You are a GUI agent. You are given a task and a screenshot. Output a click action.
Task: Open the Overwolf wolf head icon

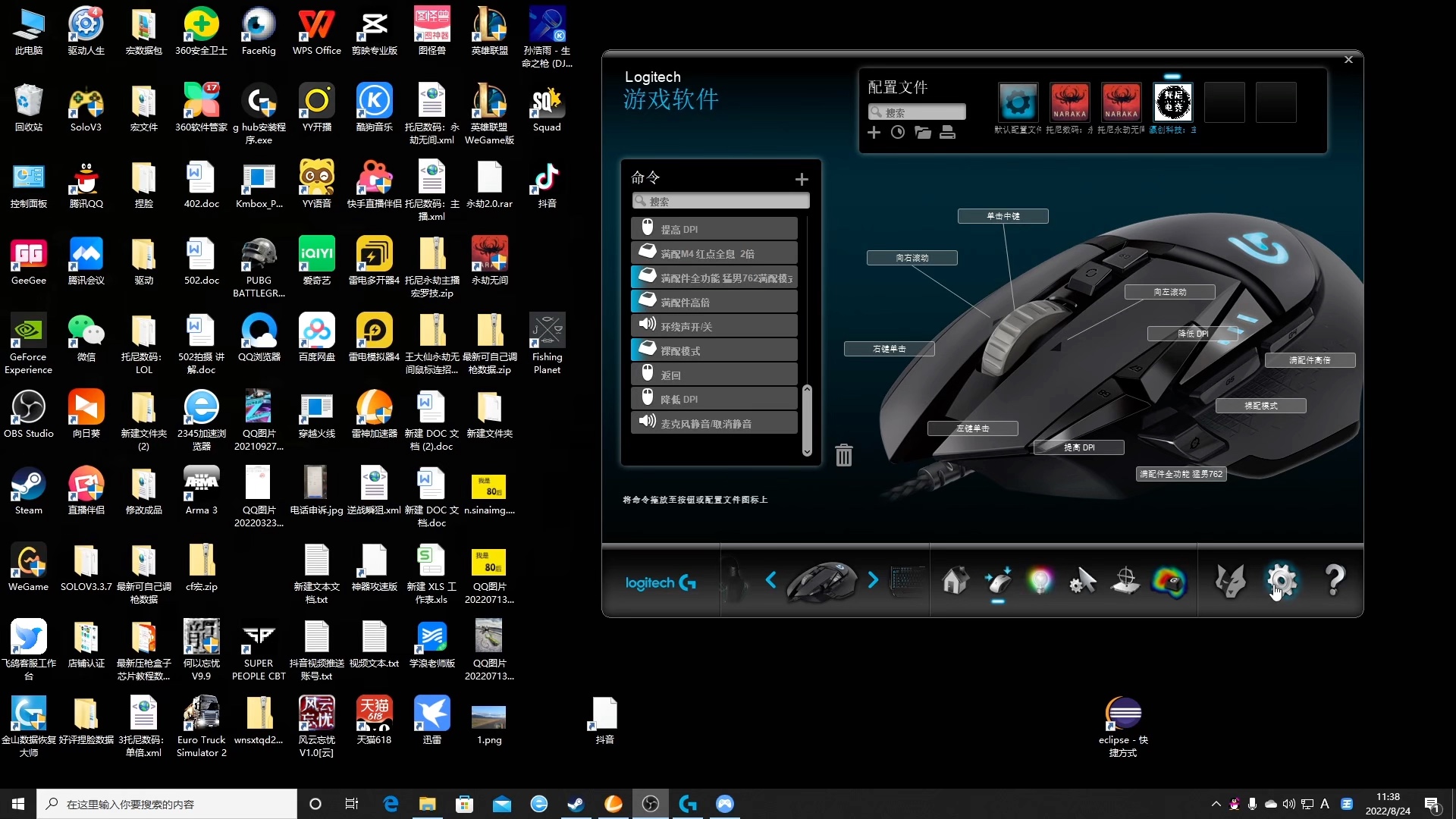(1230, 582)
